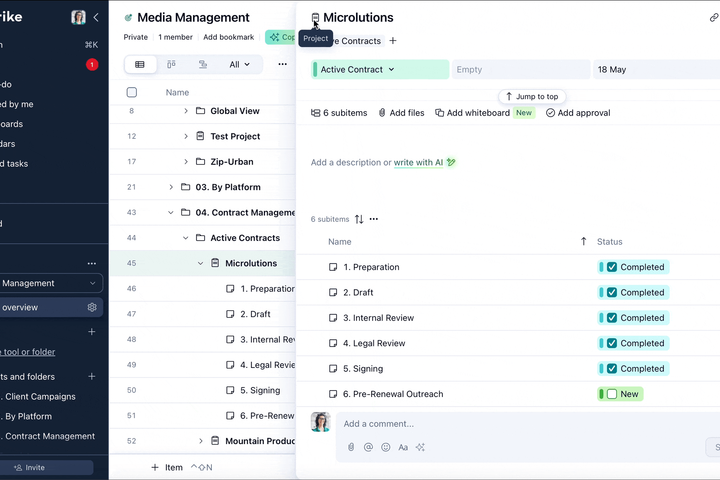
Task: Collapse the sidebar with the left chevron
Action: pyautogui.click(x=96, y=17)
